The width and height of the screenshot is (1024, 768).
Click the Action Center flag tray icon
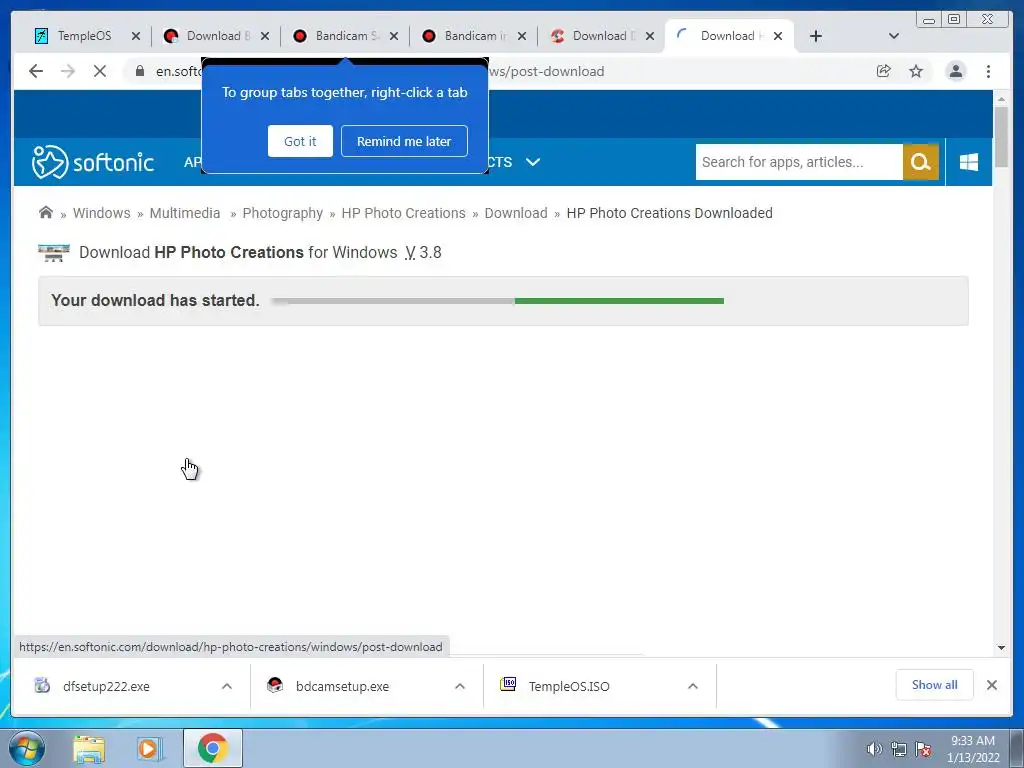click(923, 749)
